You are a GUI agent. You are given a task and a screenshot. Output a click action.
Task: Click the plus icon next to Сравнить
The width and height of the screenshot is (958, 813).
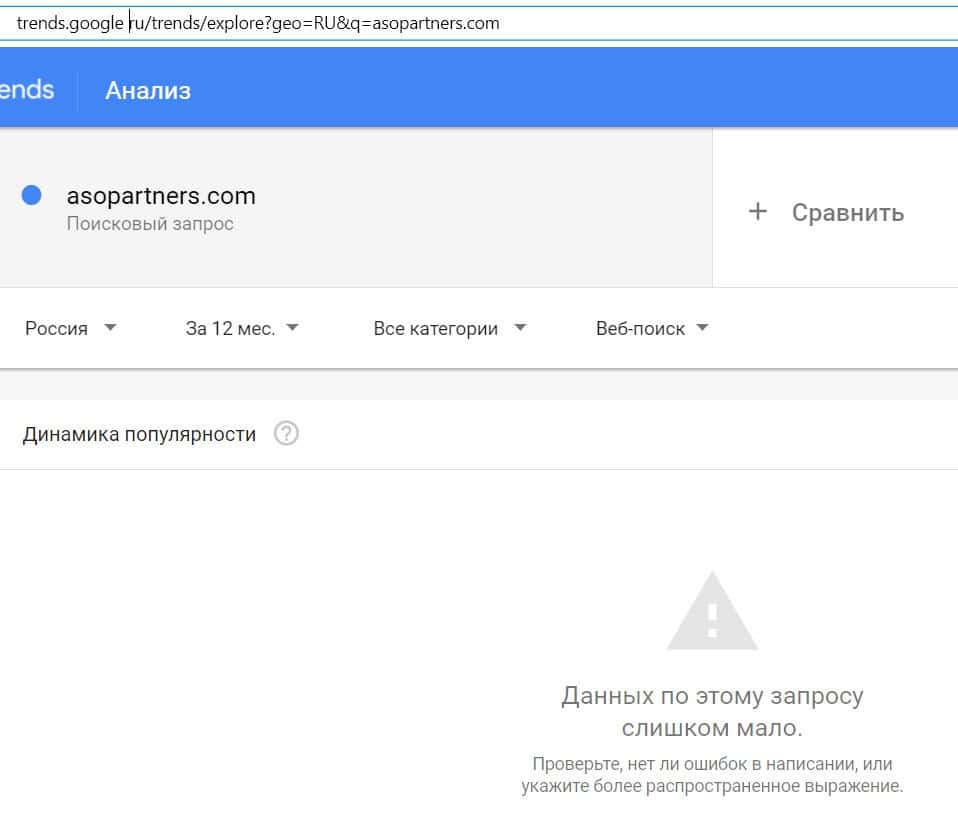click(x=758, y=212)
